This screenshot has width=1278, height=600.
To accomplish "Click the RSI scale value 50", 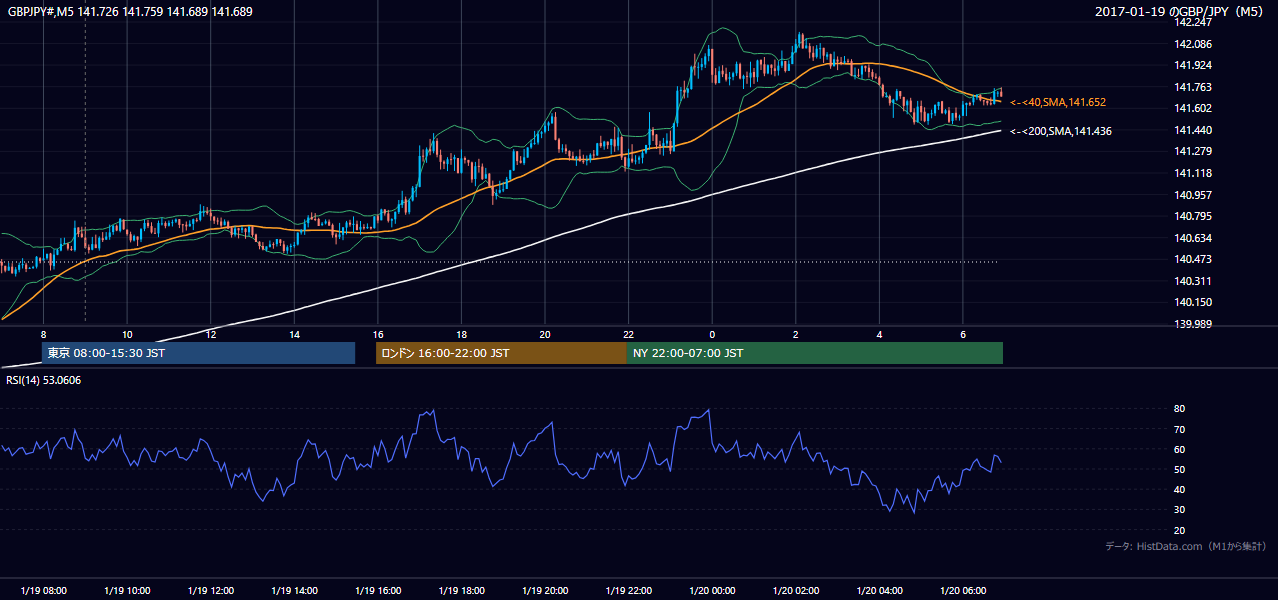I will coord(1179,469).
